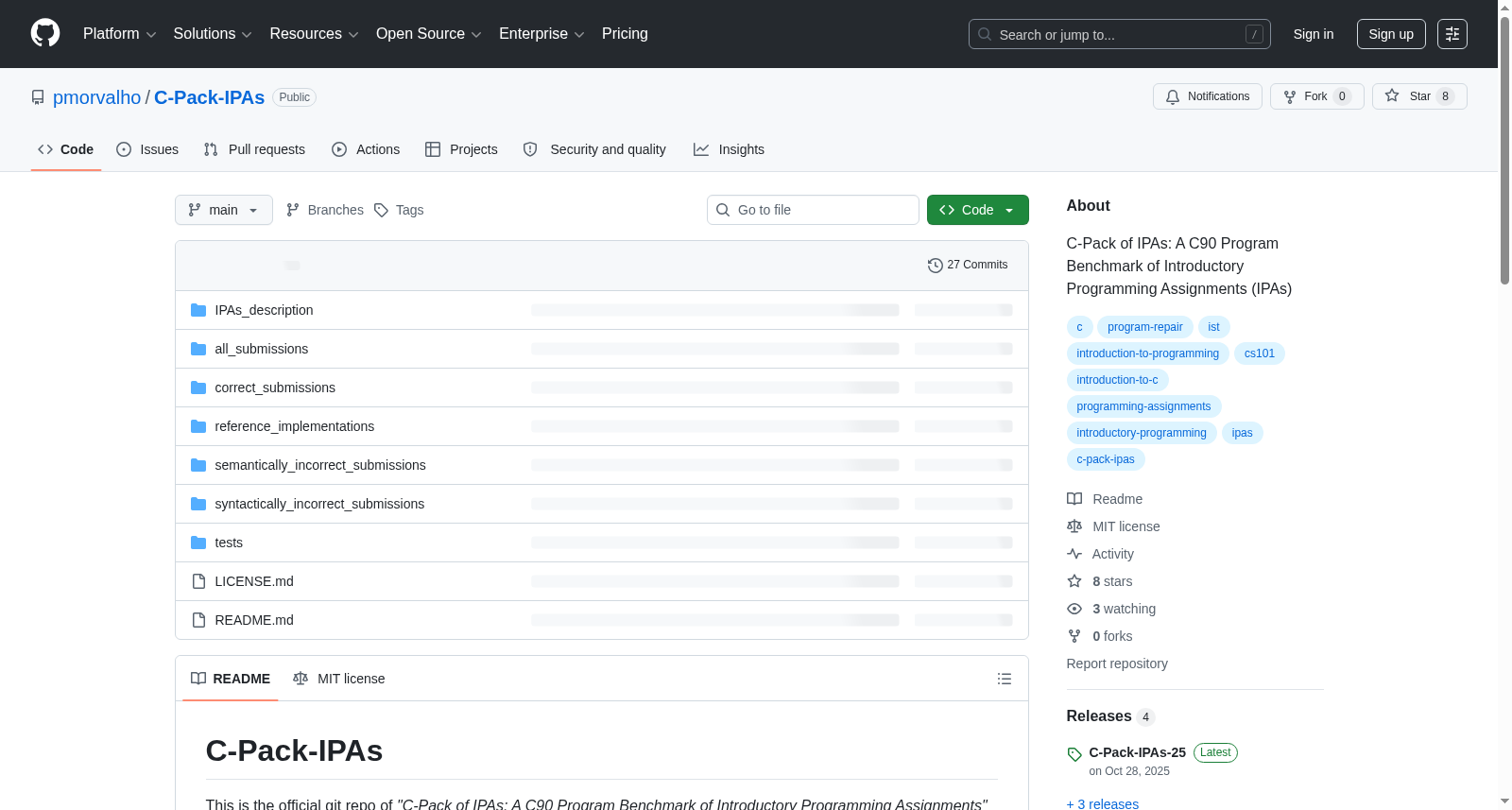This screenshot has height=810, width=1512.
Task: Click the star icon beside 8 stars in About
Action: [1074, 581]
